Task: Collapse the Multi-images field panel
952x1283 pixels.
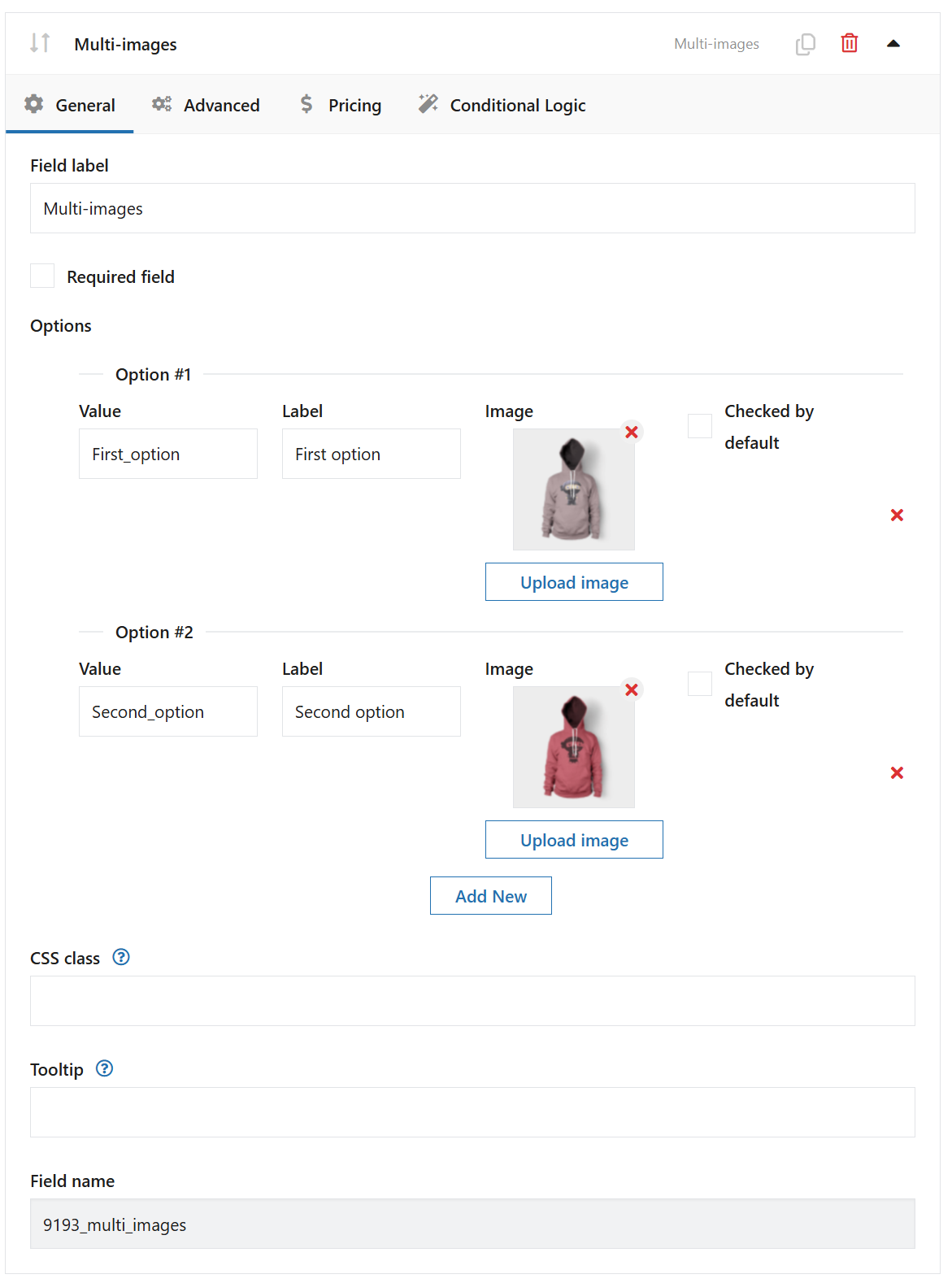Action: [x=893, y=43]
